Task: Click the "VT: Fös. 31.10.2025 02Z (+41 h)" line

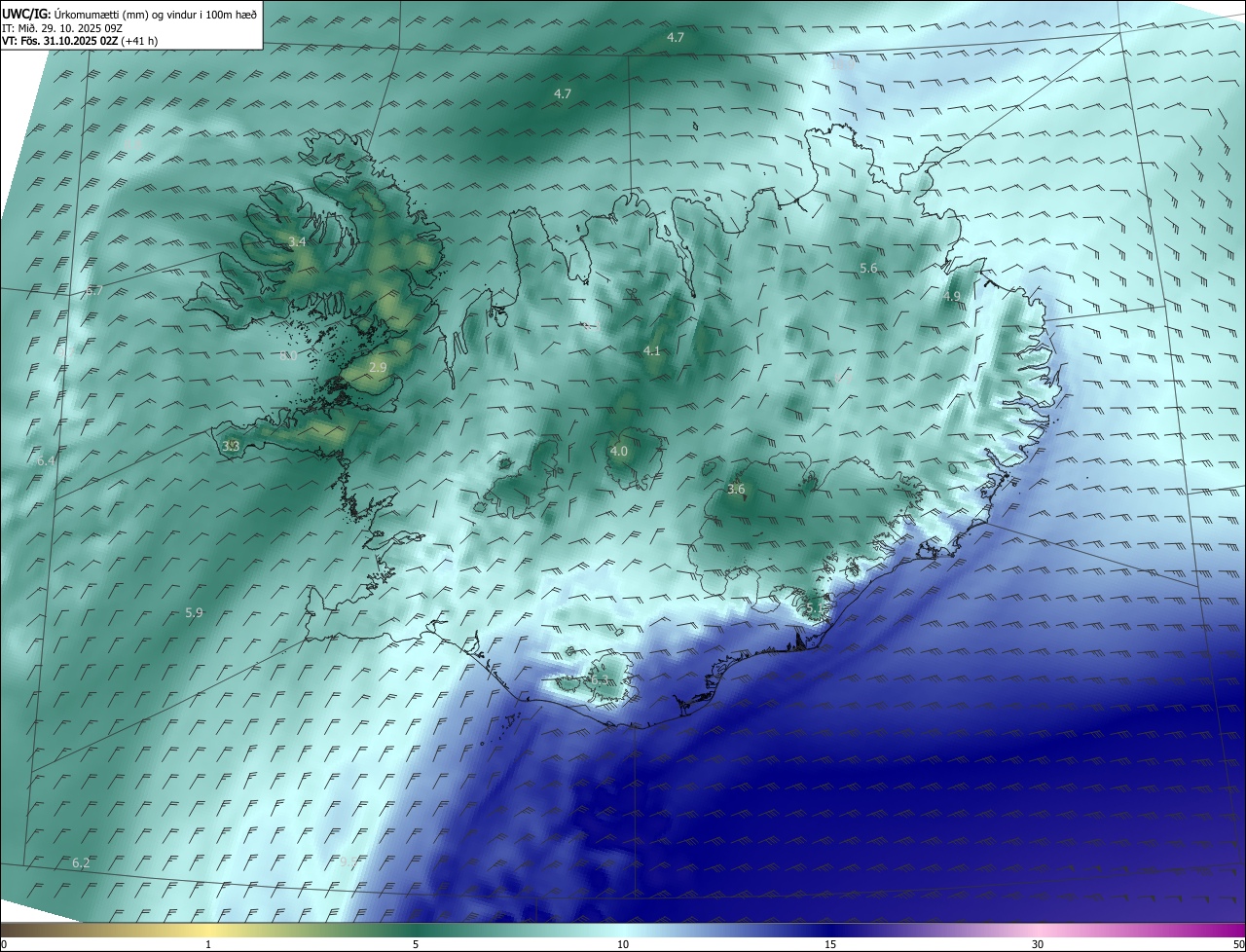Action: (x=79, y=41)
